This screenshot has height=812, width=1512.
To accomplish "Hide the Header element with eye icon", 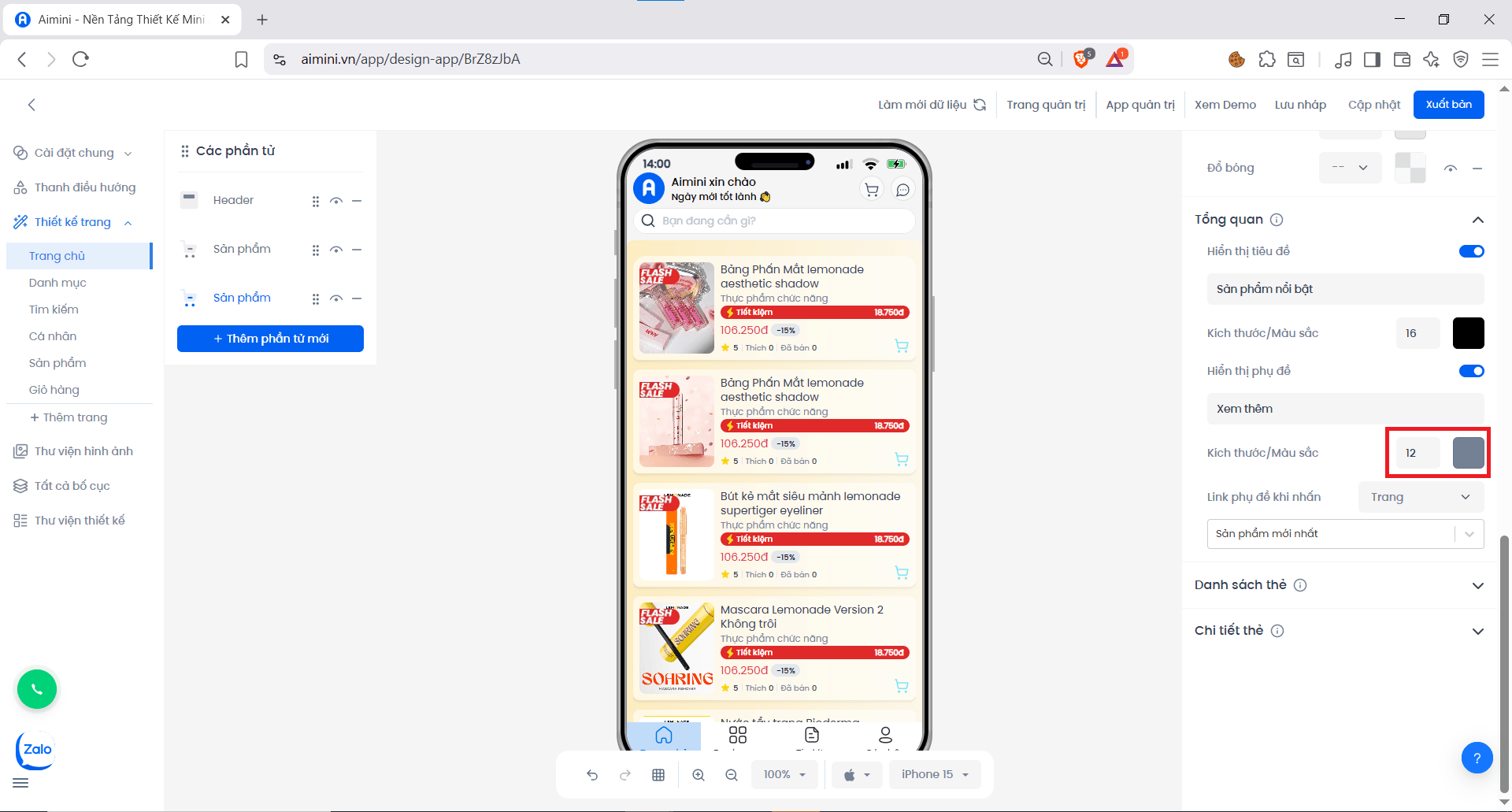I will (x=336, y=201).
